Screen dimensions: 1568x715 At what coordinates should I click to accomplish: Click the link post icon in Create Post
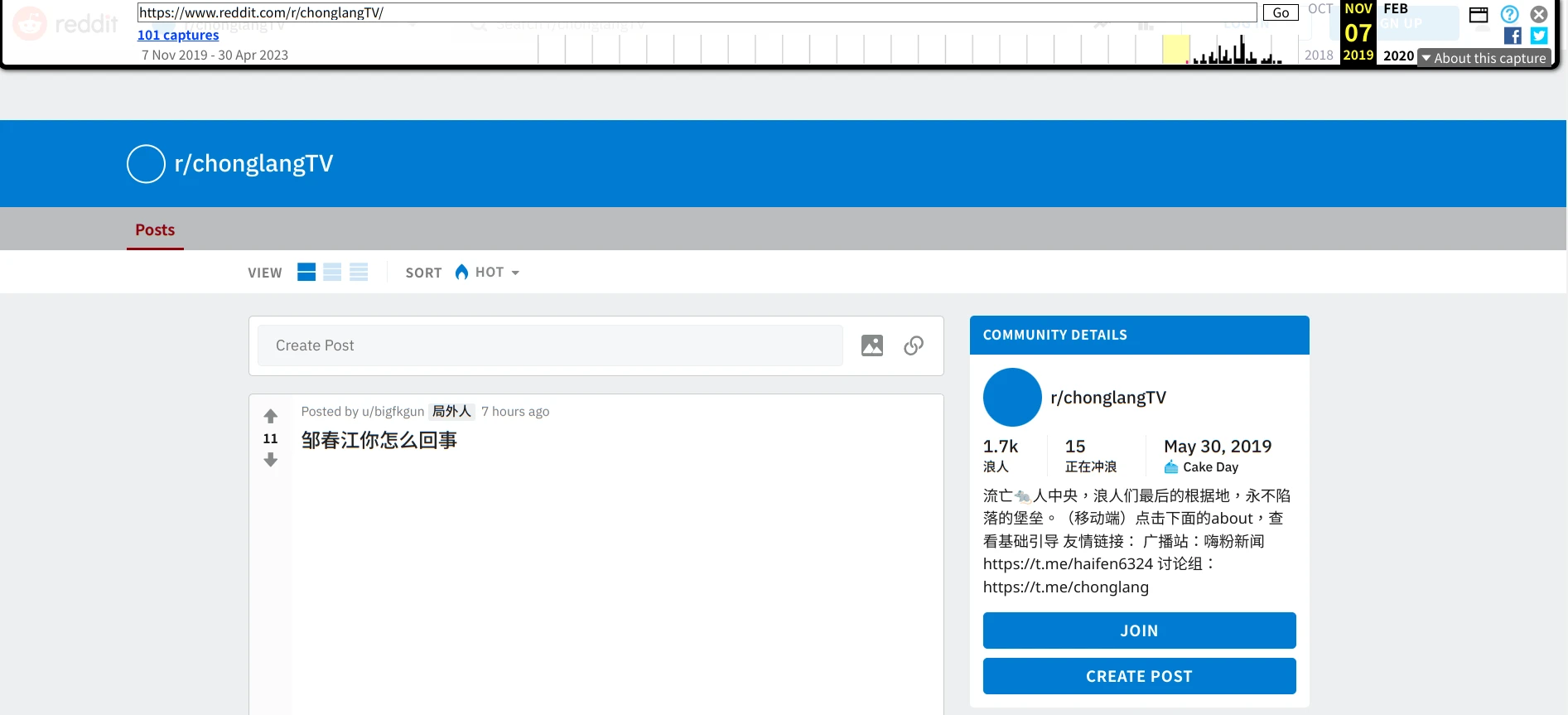click(x=913, y=345)
